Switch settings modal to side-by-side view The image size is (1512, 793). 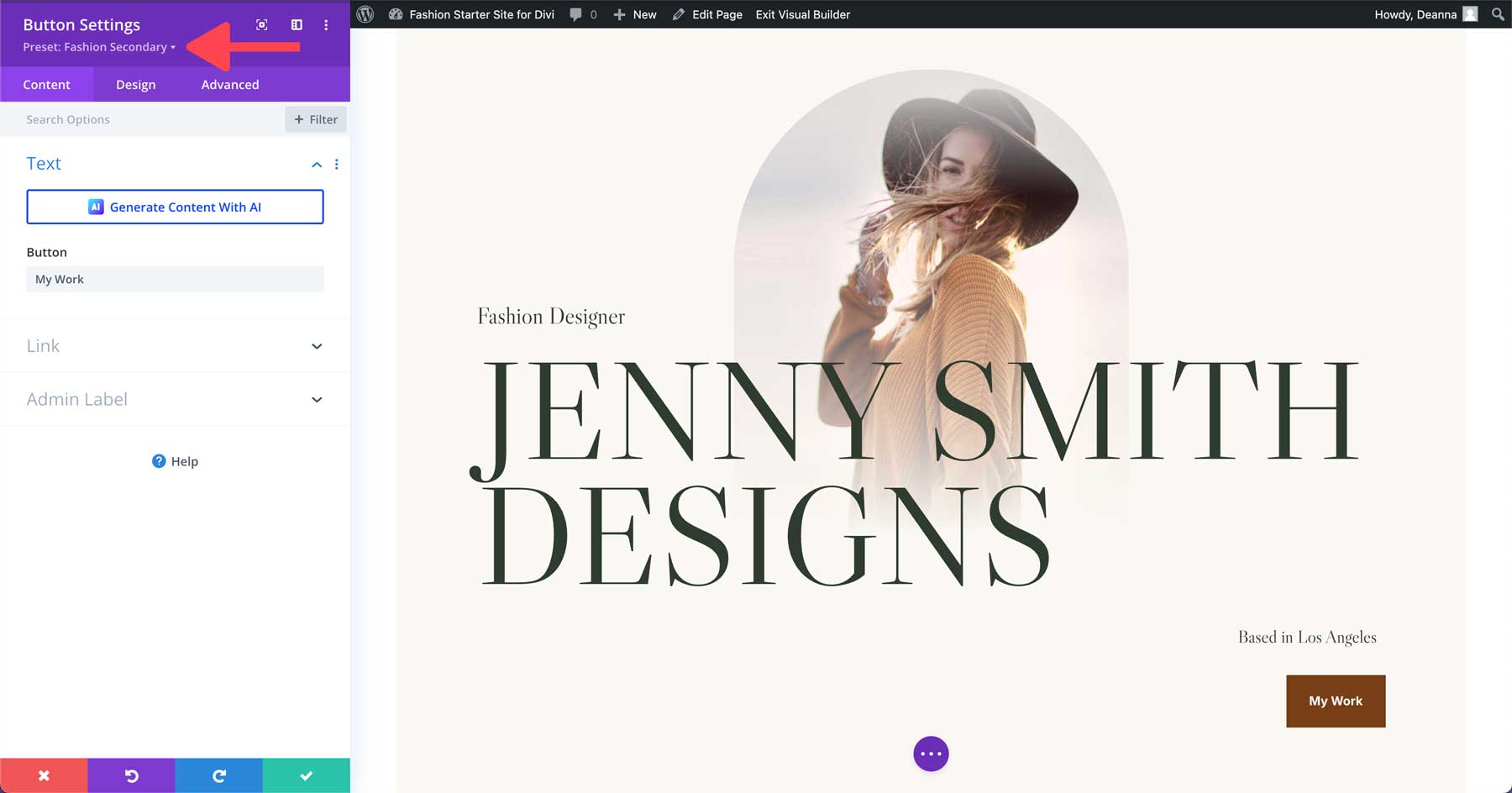[296, 25]
